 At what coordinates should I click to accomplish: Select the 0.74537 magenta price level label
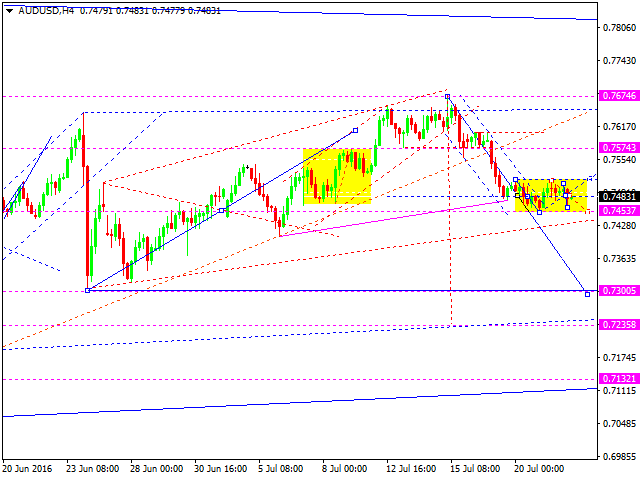[619, 211]
